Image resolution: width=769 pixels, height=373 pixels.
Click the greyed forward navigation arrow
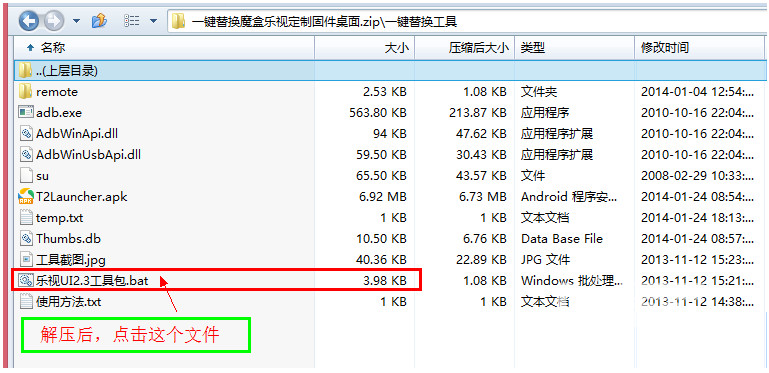[54, 21]
